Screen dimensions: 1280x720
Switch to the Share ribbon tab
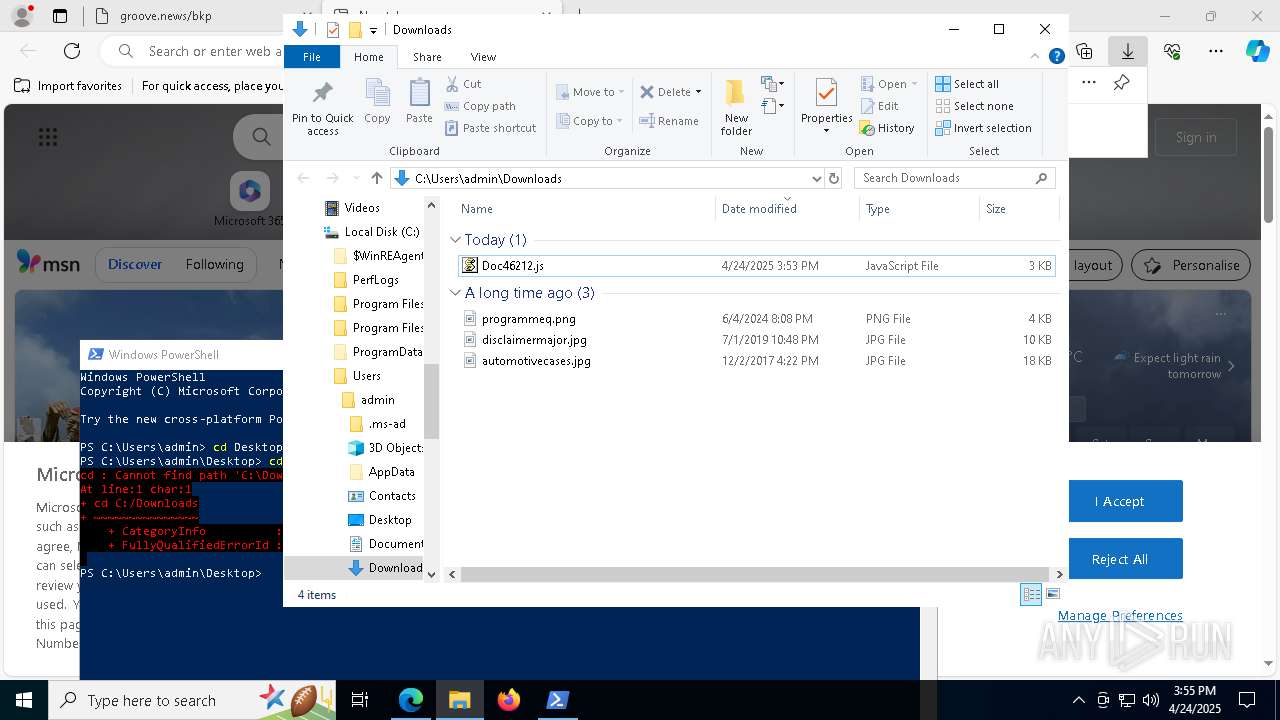click(x=427, y=57)
